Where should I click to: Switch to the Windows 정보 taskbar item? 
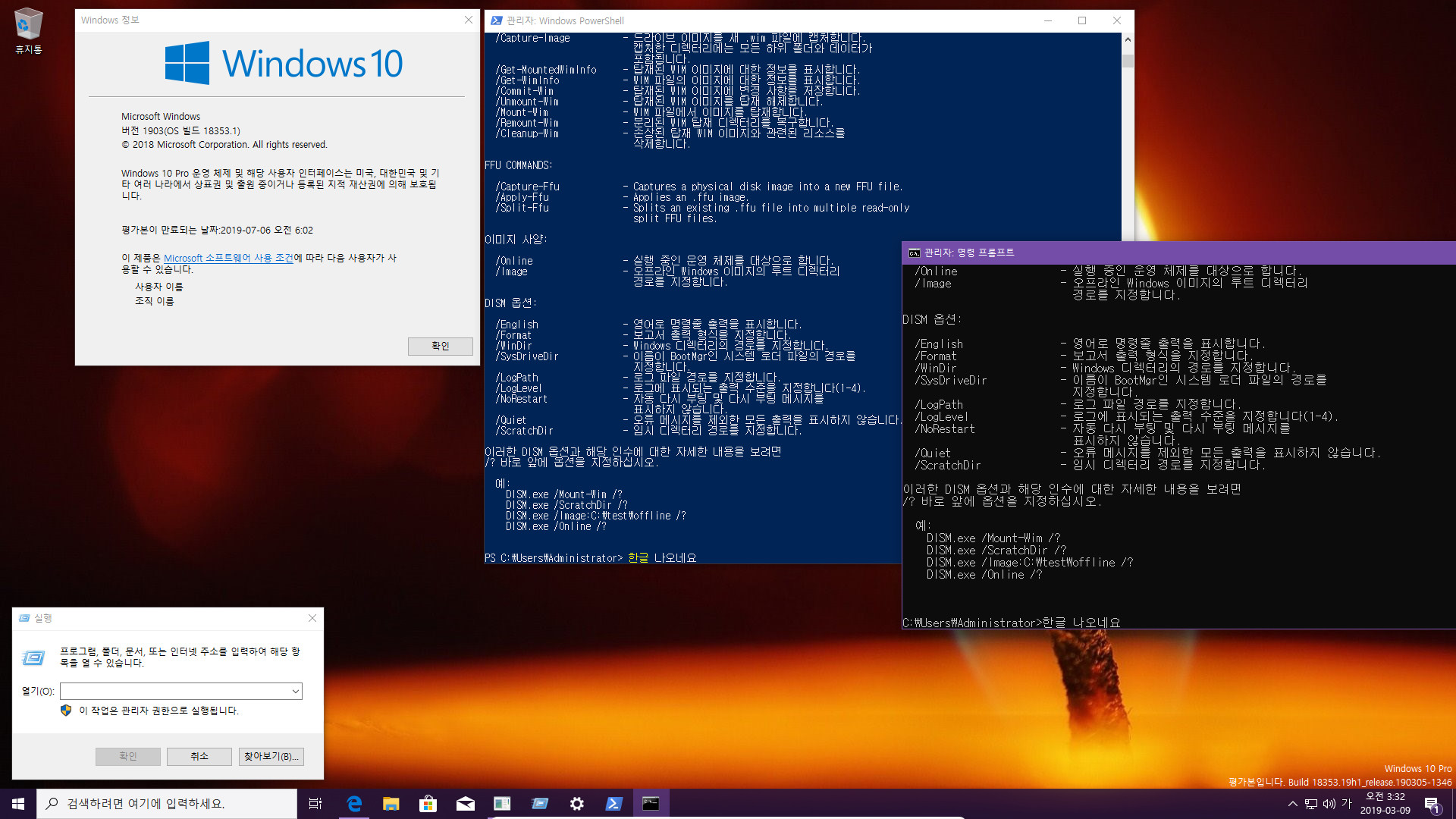[503, 804]
